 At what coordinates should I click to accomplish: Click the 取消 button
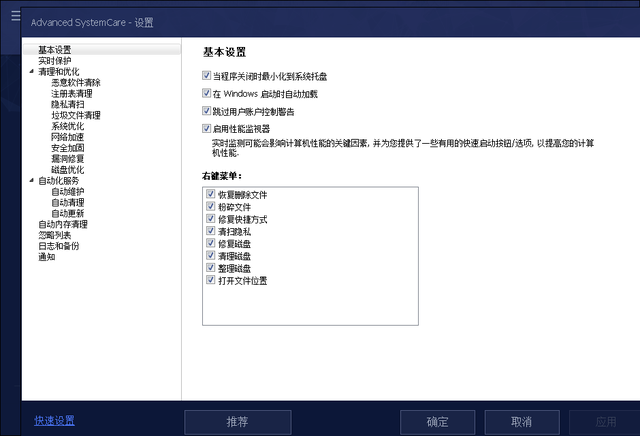pos(522,422)
